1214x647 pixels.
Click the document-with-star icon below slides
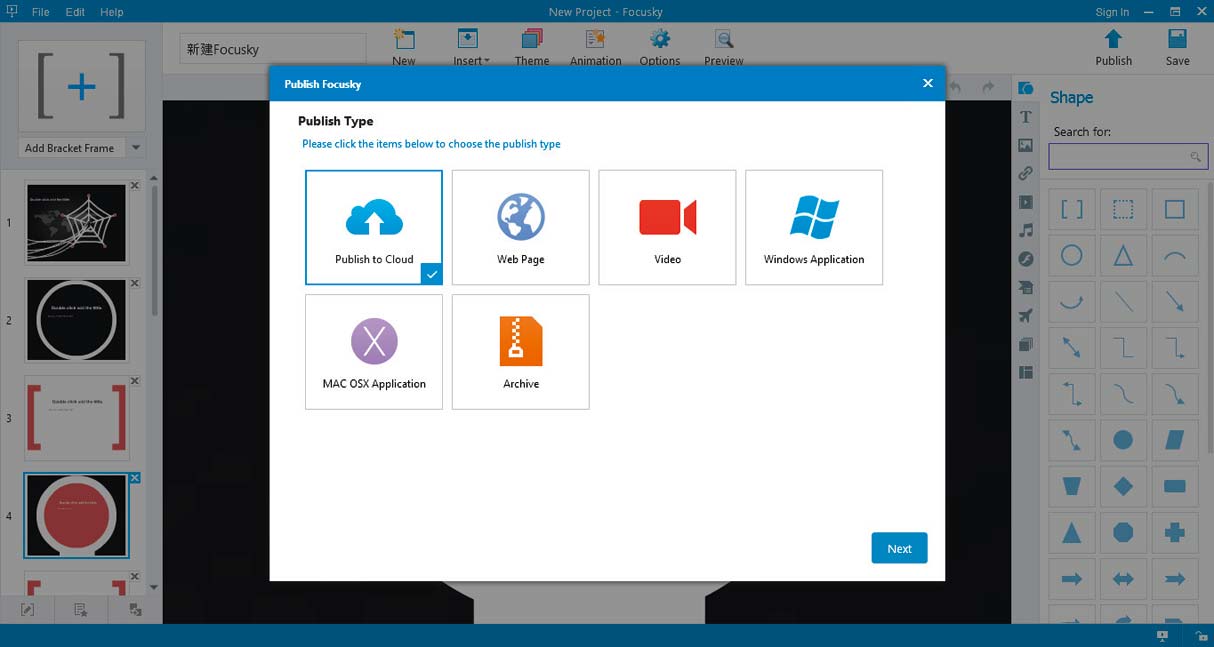(x=81, y=609)
